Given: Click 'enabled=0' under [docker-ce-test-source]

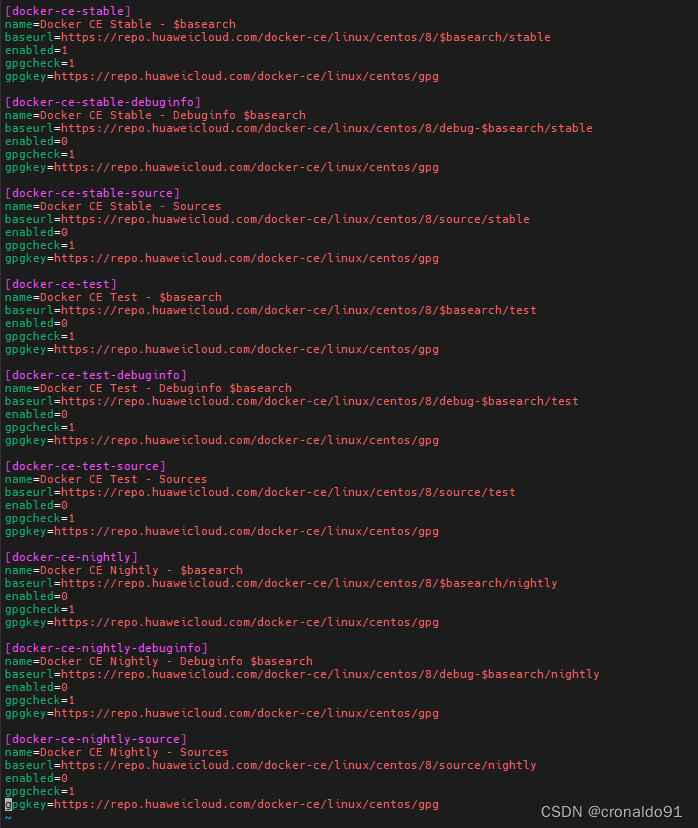Looking at the screenshot, I should pos(36,505).
